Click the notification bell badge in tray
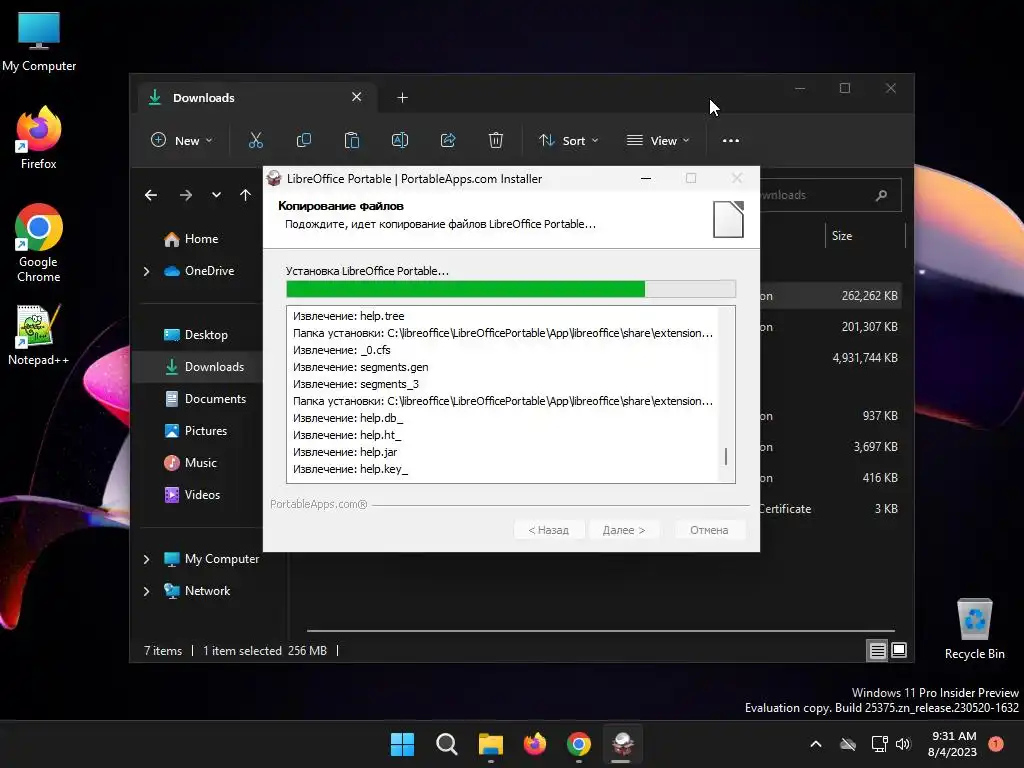This screenshot has height=768, width=1024. (995, 744)
